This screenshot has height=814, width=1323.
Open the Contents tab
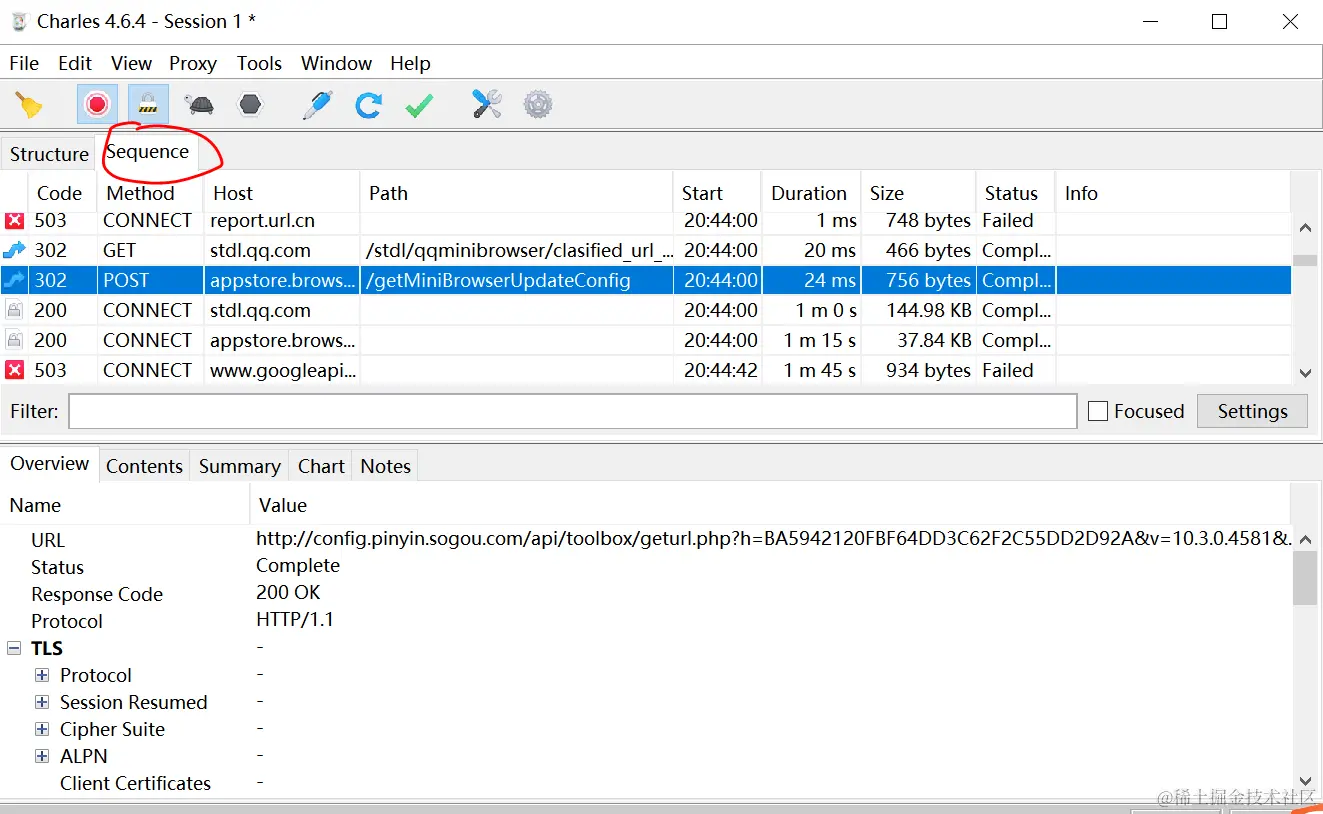tap(144, 466)
